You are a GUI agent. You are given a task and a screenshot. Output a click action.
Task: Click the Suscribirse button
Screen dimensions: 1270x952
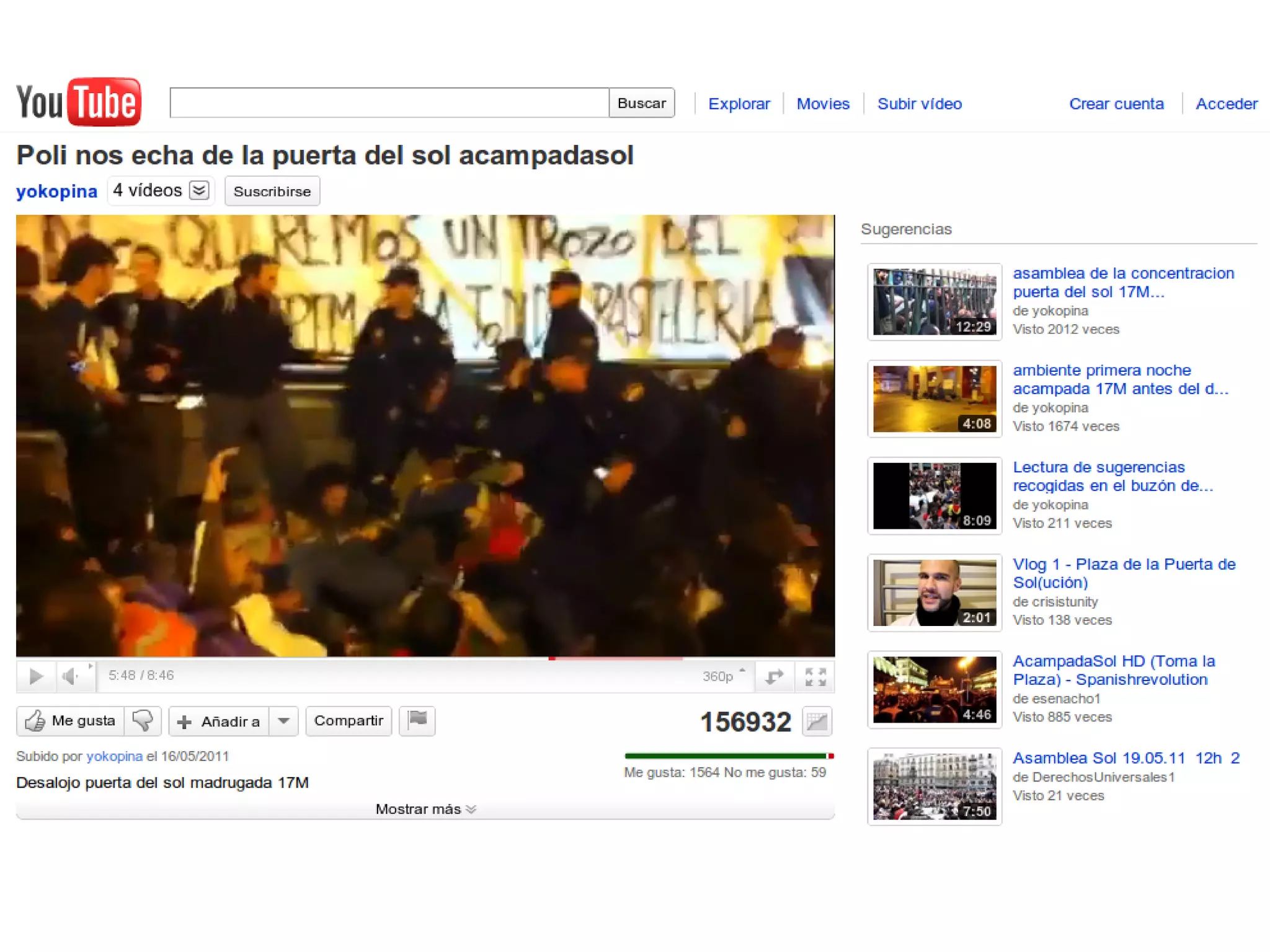pos(272,192)
